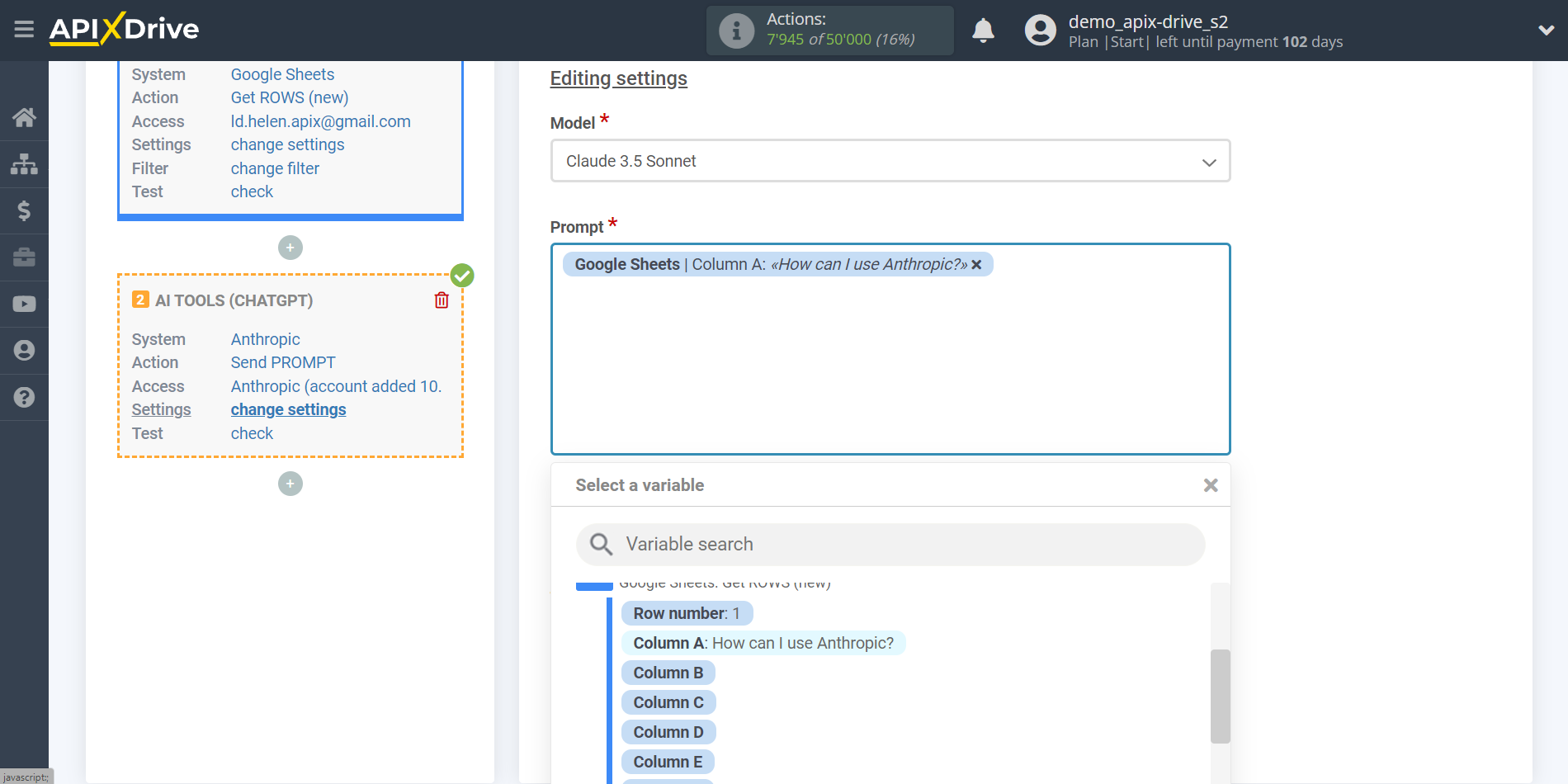This screenshot has width=1568, height=784.
Task: Click the user avatar icon
Action: click(1040, 31)
